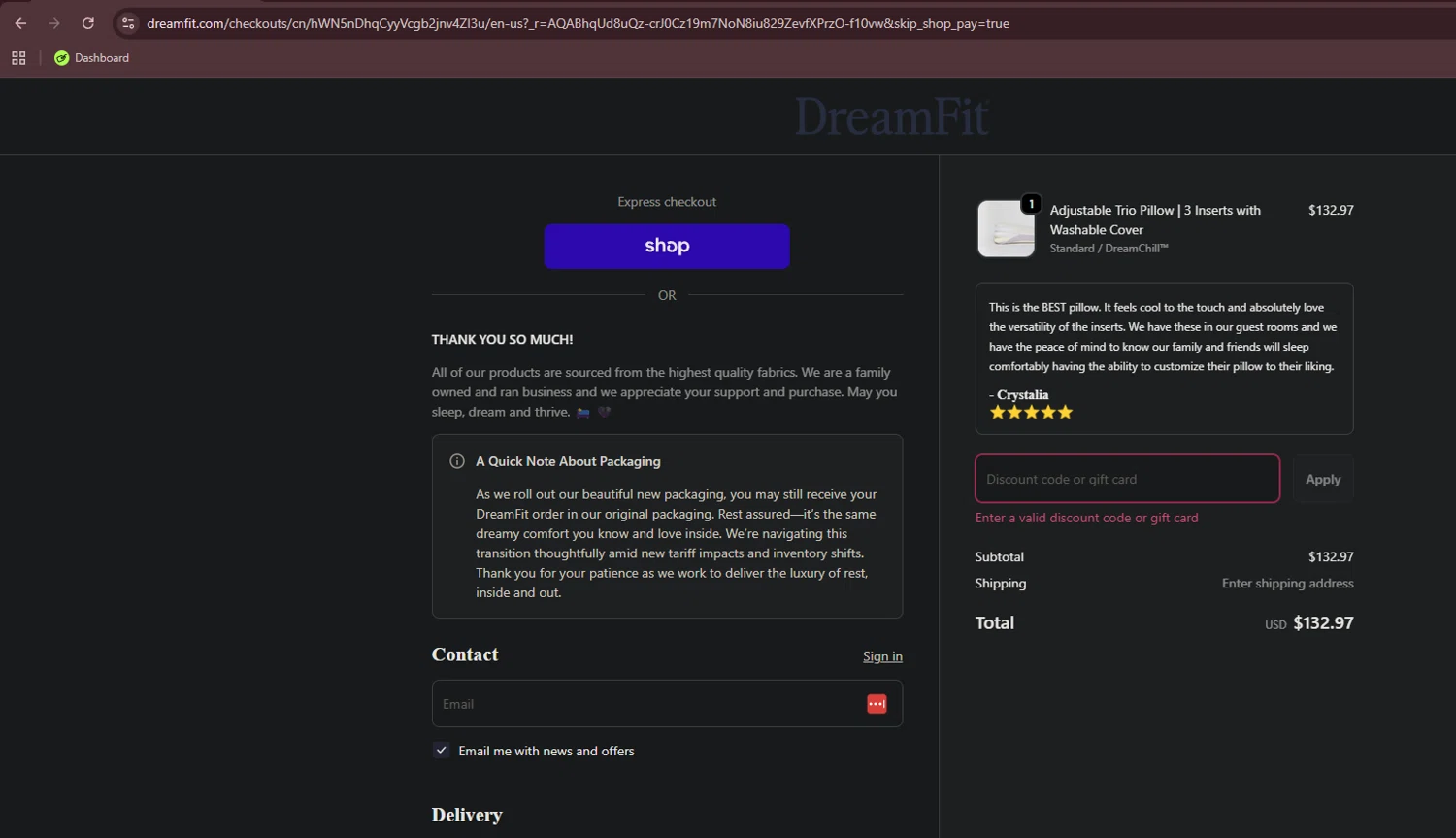Viewport: 1456px width, 838px height.
Task: Uncheck Email me with news and offers
Action: click(x=442, y=751)
